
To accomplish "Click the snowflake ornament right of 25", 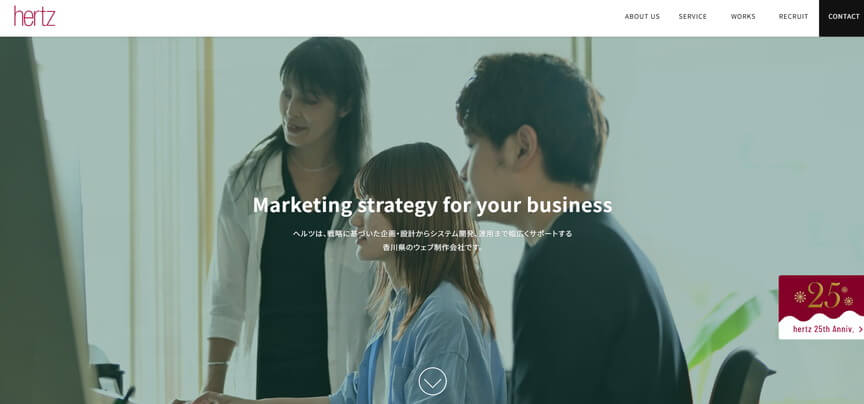I will pos(848,301).
